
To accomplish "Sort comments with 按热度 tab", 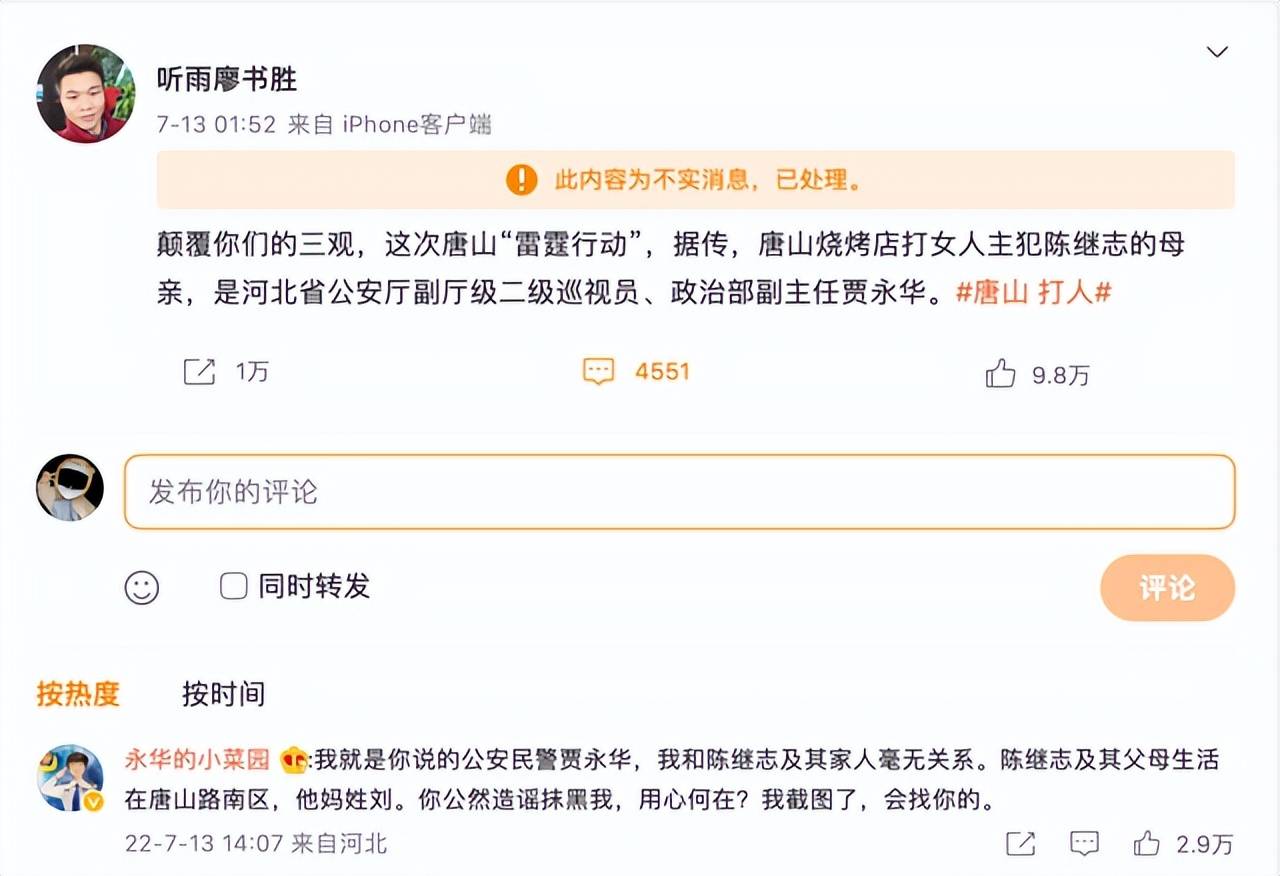I will tap(78, 693).
